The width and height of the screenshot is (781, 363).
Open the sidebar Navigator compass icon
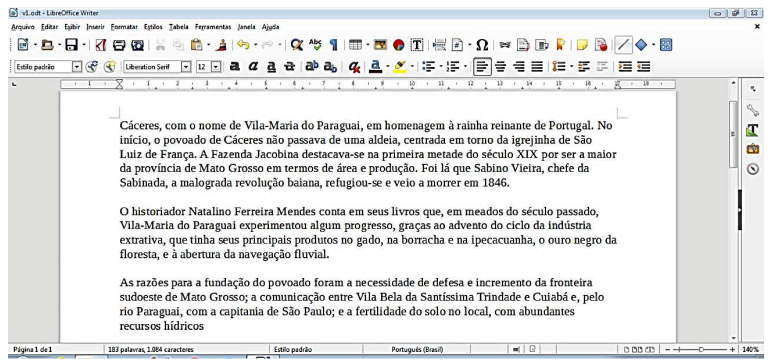pyautogui.click(x=753, y=169)
